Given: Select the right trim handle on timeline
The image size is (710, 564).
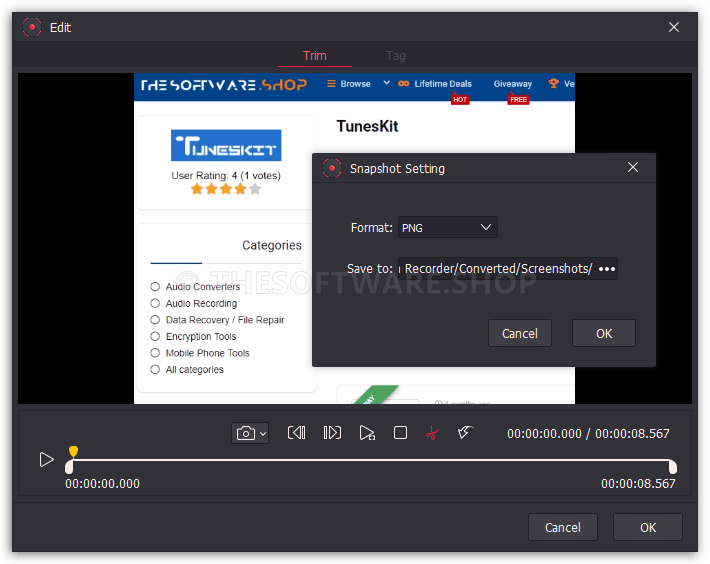Looking at the screenshot, I should click(x=673, y=466).
